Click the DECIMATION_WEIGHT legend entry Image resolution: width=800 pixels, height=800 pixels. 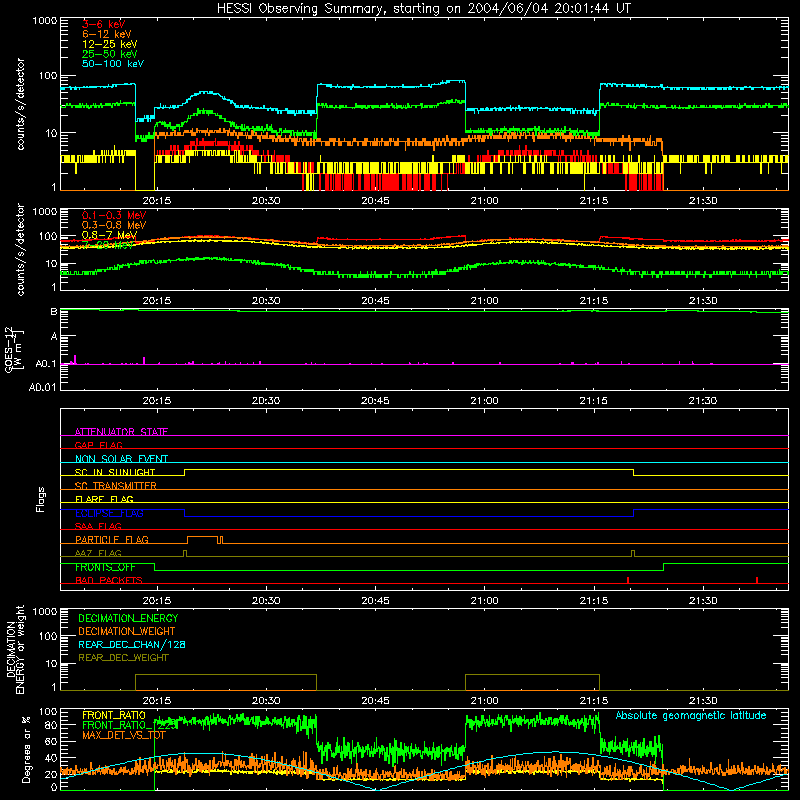pyautogui.click(x=127, y=631)
